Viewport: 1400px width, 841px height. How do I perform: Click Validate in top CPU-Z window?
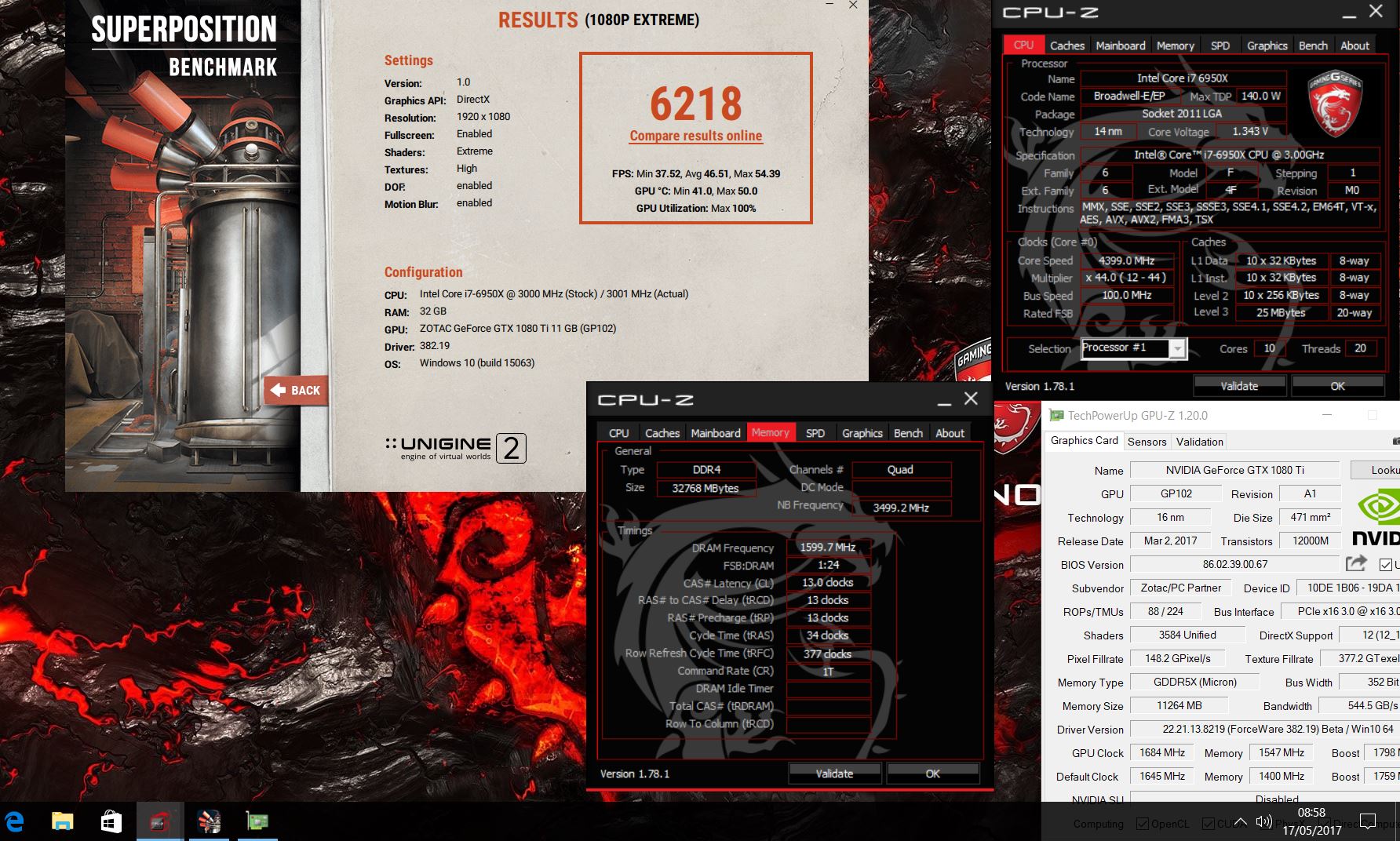1239,386
